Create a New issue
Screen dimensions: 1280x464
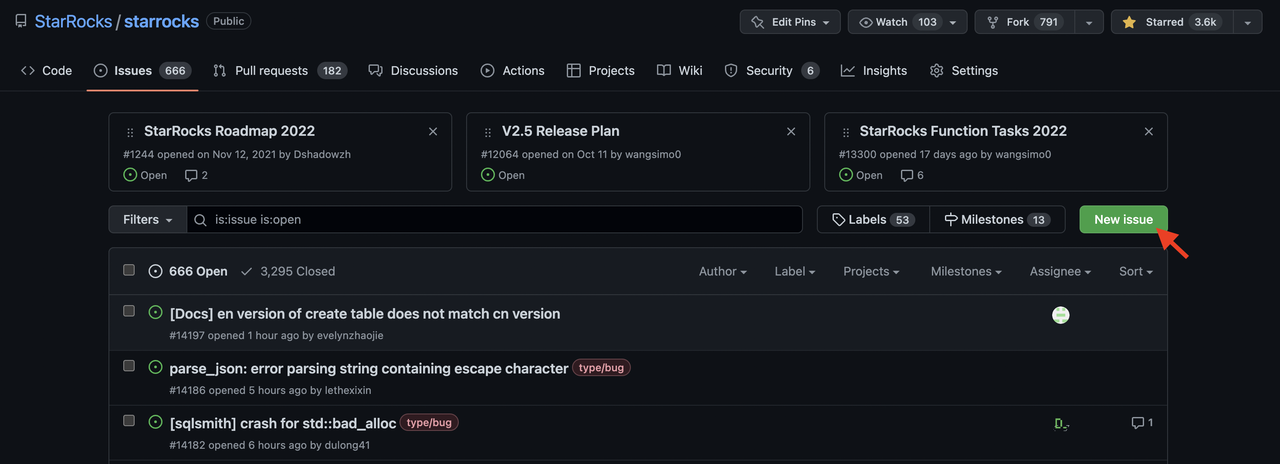click(x=1123, y=219)
